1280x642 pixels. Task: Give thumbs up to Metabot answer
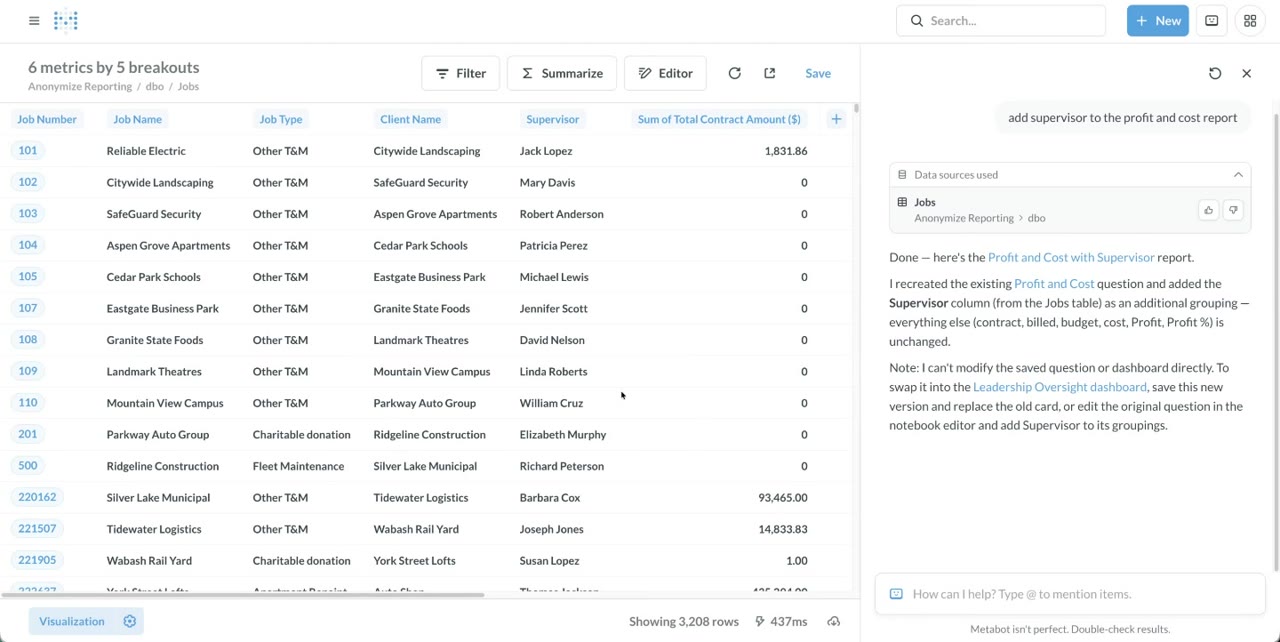pos(1208,210)
